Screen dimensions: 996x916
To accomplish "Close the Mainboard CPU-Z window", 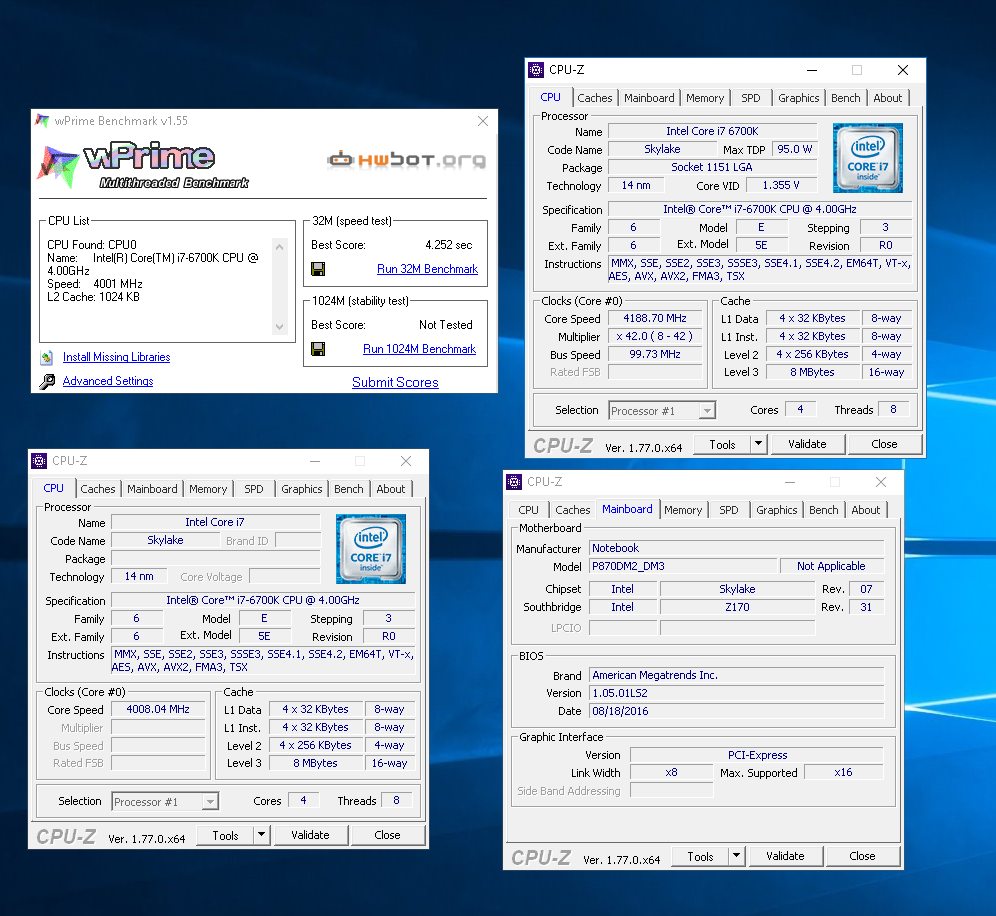I will 880,482.
